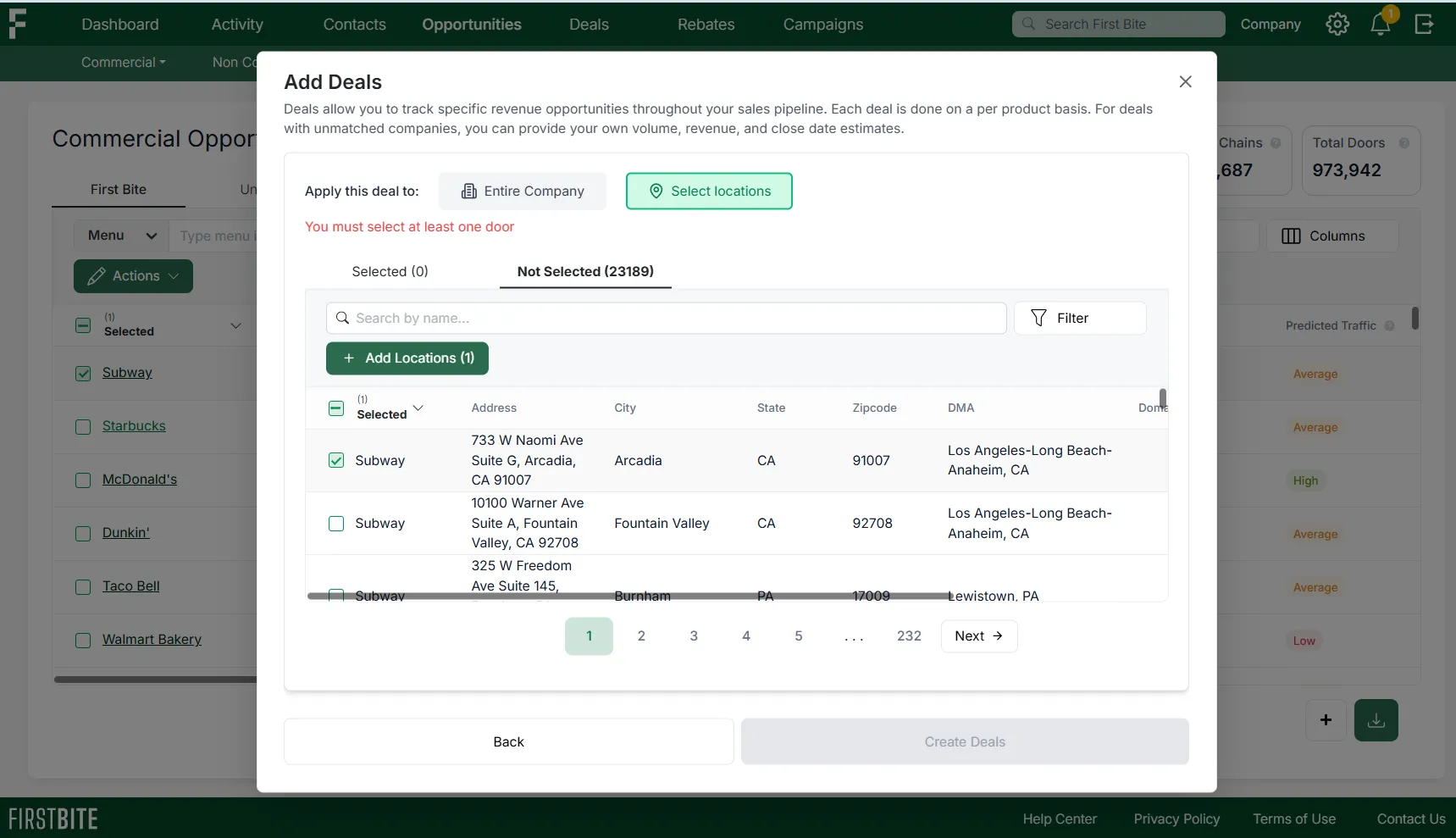Open the Dashboard menu

coord(120,25)
